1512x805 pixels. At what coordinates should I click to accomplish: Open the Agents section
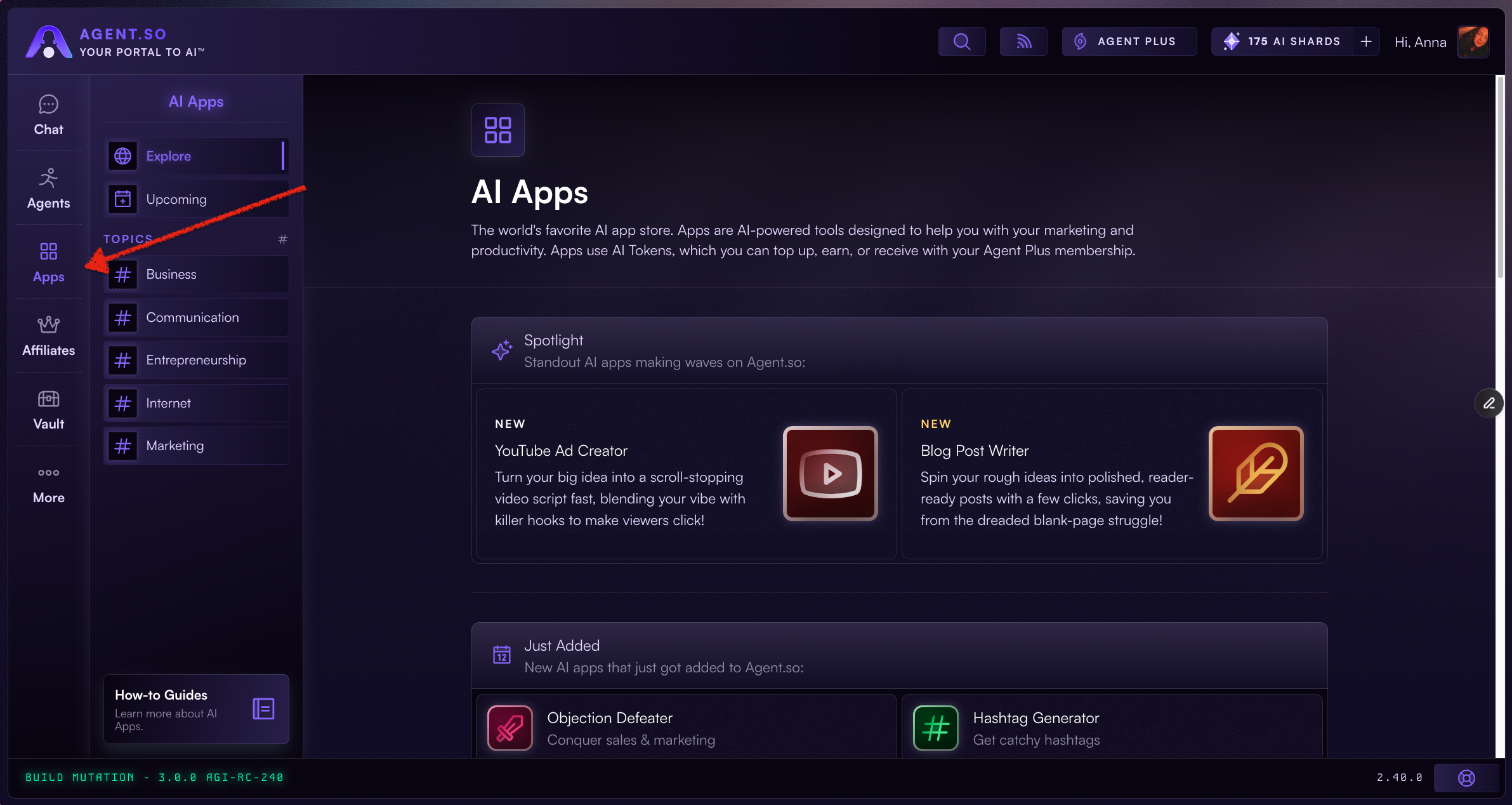coord(48,189)
